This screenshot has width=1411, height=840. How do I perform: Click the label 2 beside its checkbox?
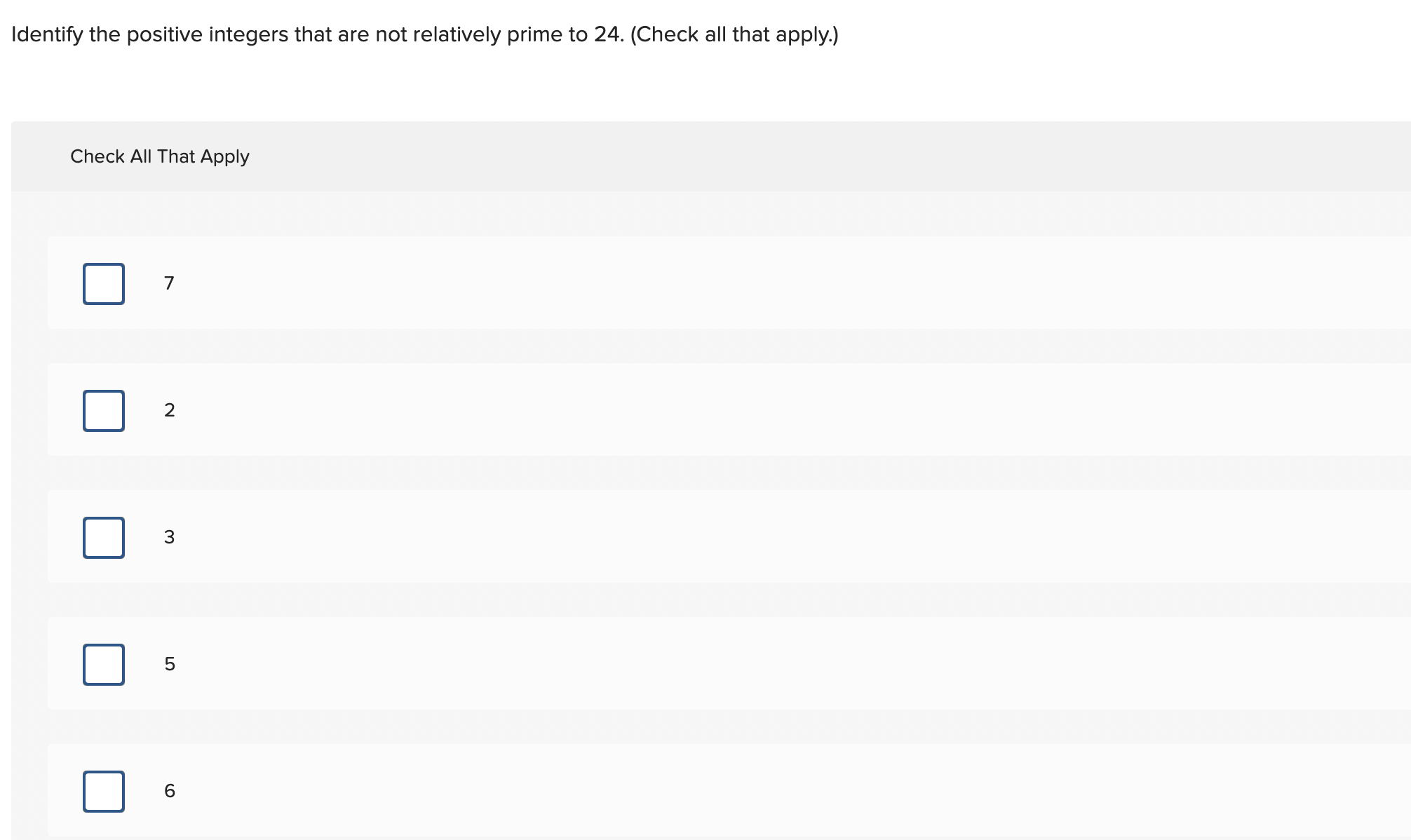click(x=169, y=410)
